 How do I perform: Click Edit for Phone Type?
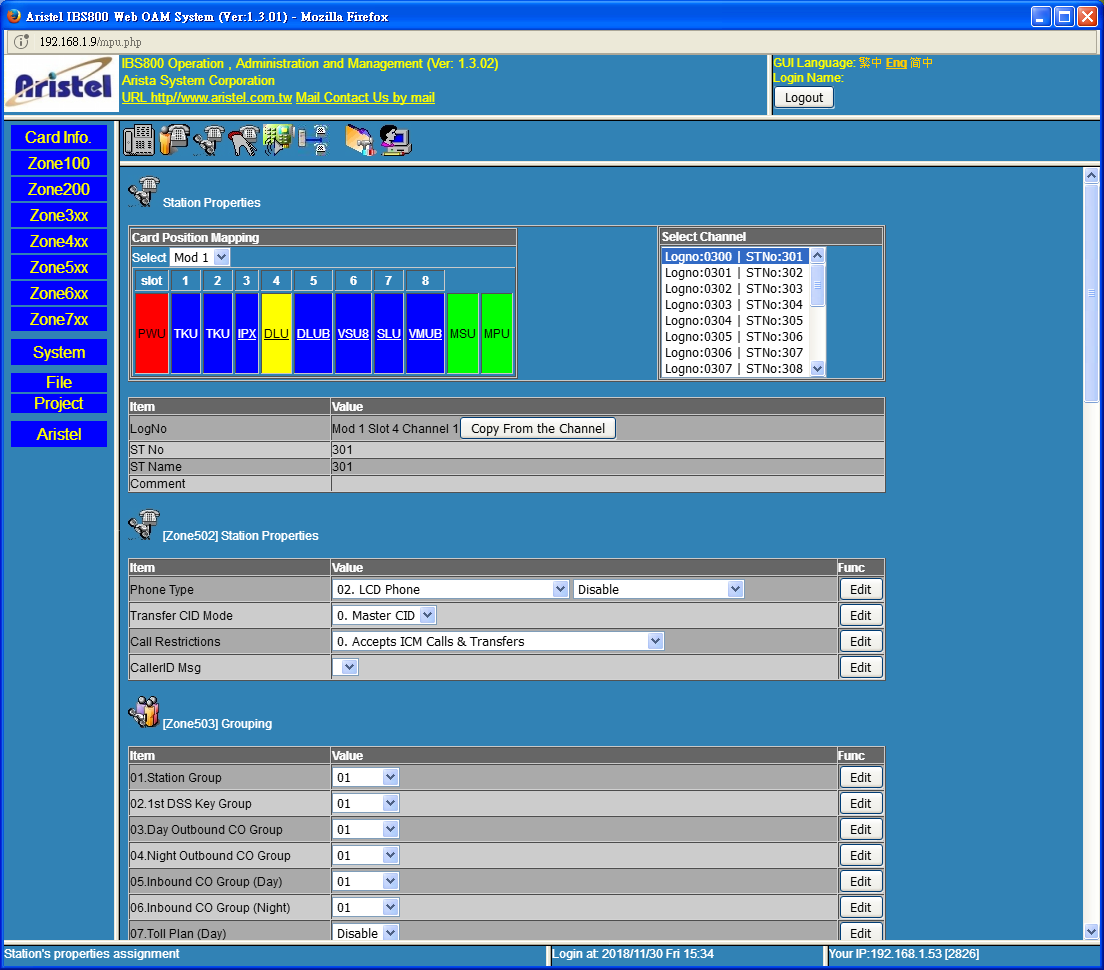click(x=860, y=589)
